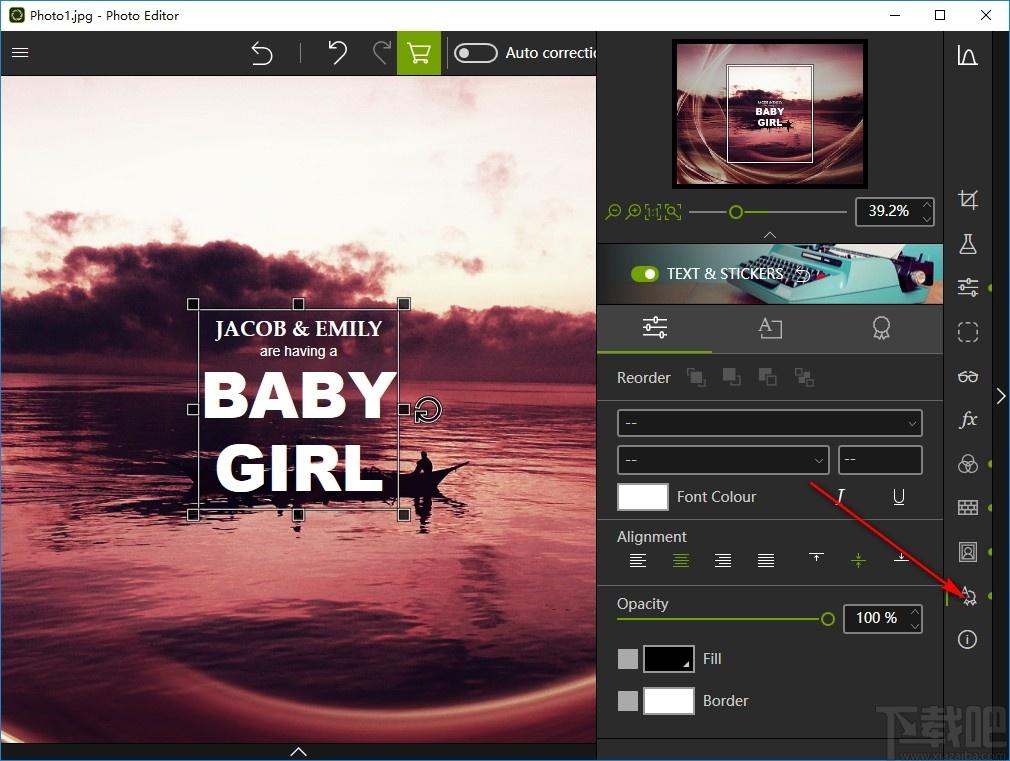Open the brick textures tool

[x=967, y=508]
